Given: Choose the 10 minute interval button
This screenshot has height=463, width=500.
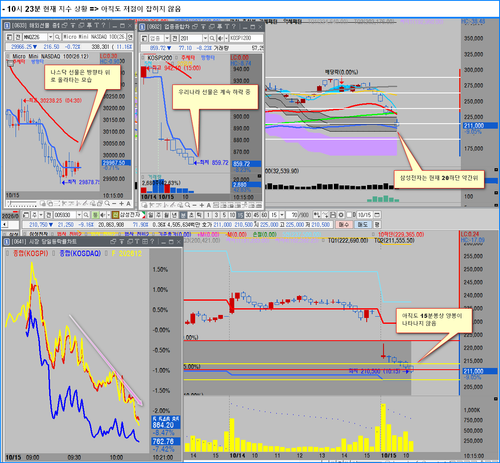Looking at the screenshot, I should (232, 215).
